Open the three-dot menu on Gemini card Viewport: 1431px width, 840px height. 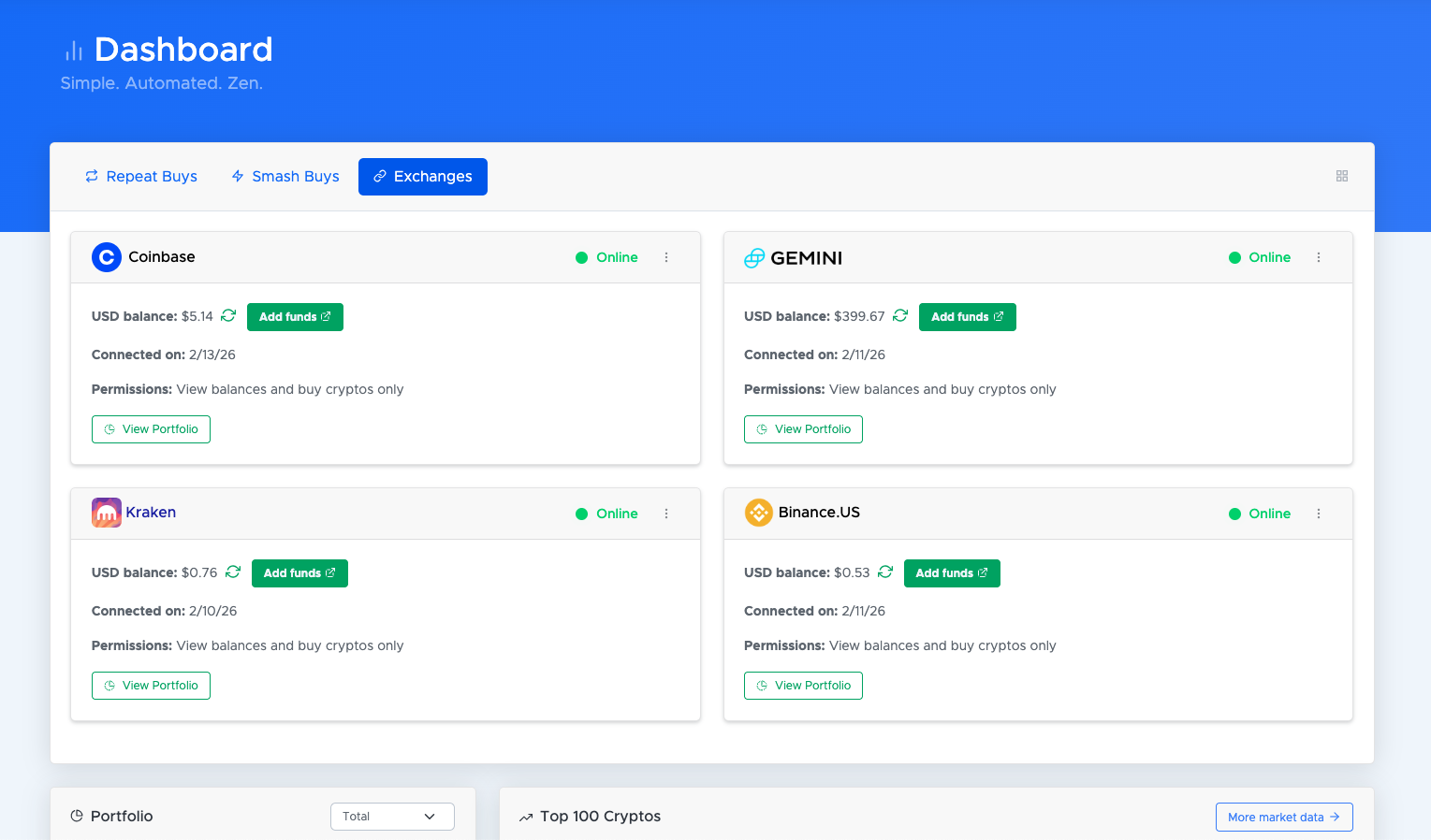point(1319,256)
